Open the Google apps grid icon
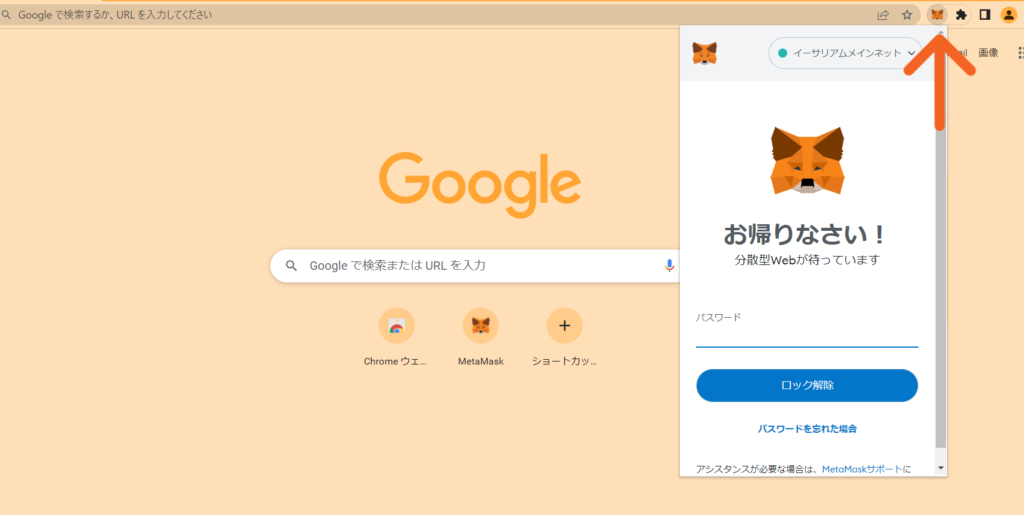This screenshot has height=515, width=1024. (x=1020, y=53)
